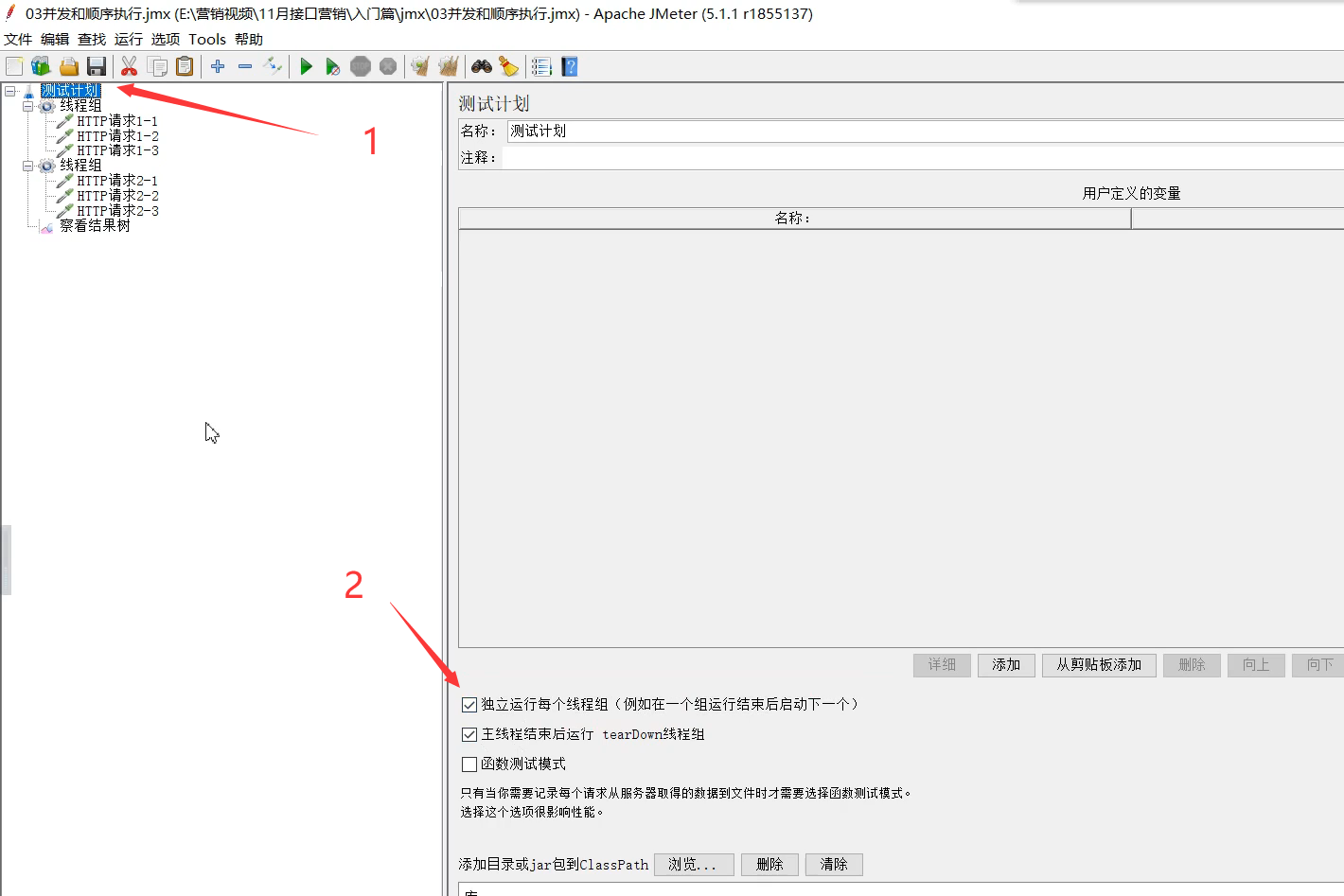Open Help with question mark icon
This screenshot has width=1344, height=896.
pos(570,66)
